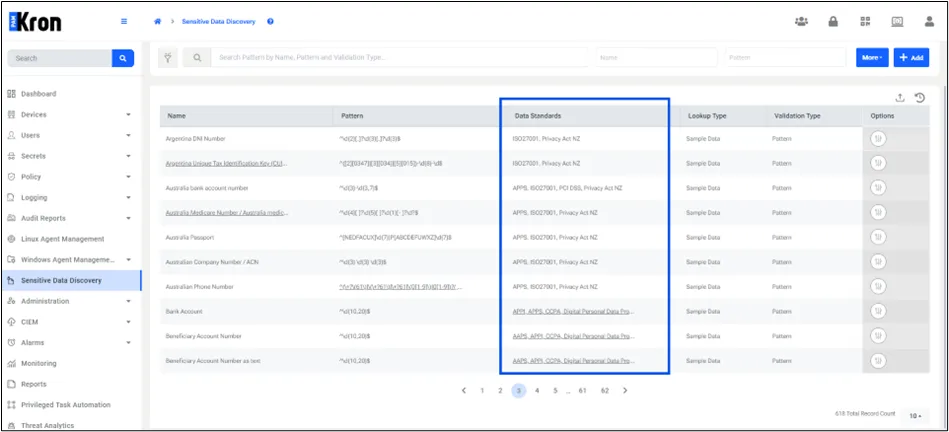Open options icon for Argentina DNI Number row

pyautogui.click(x=878, y=139)
